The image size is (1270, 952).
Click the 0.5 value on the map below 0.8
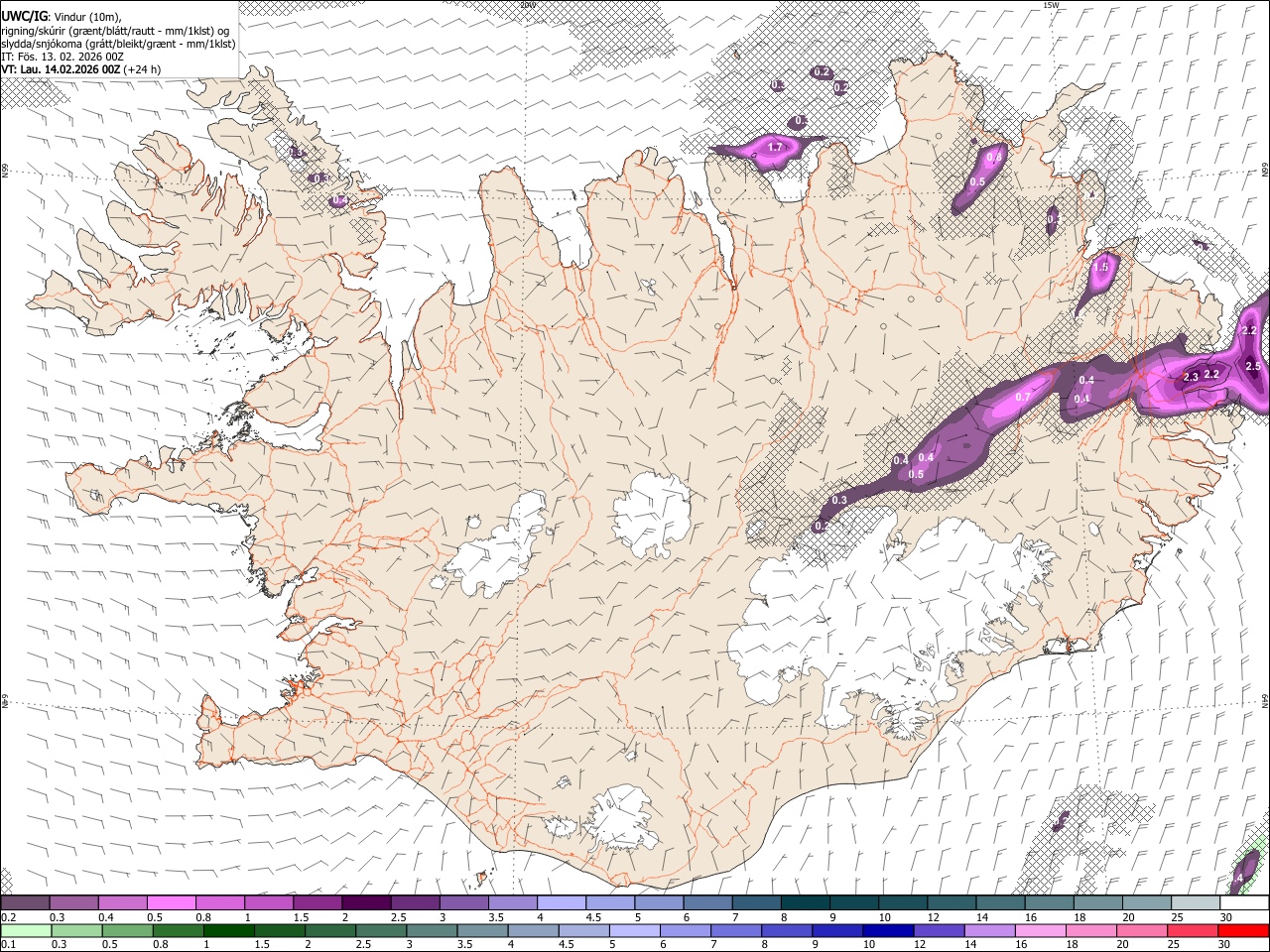[977, 181]
